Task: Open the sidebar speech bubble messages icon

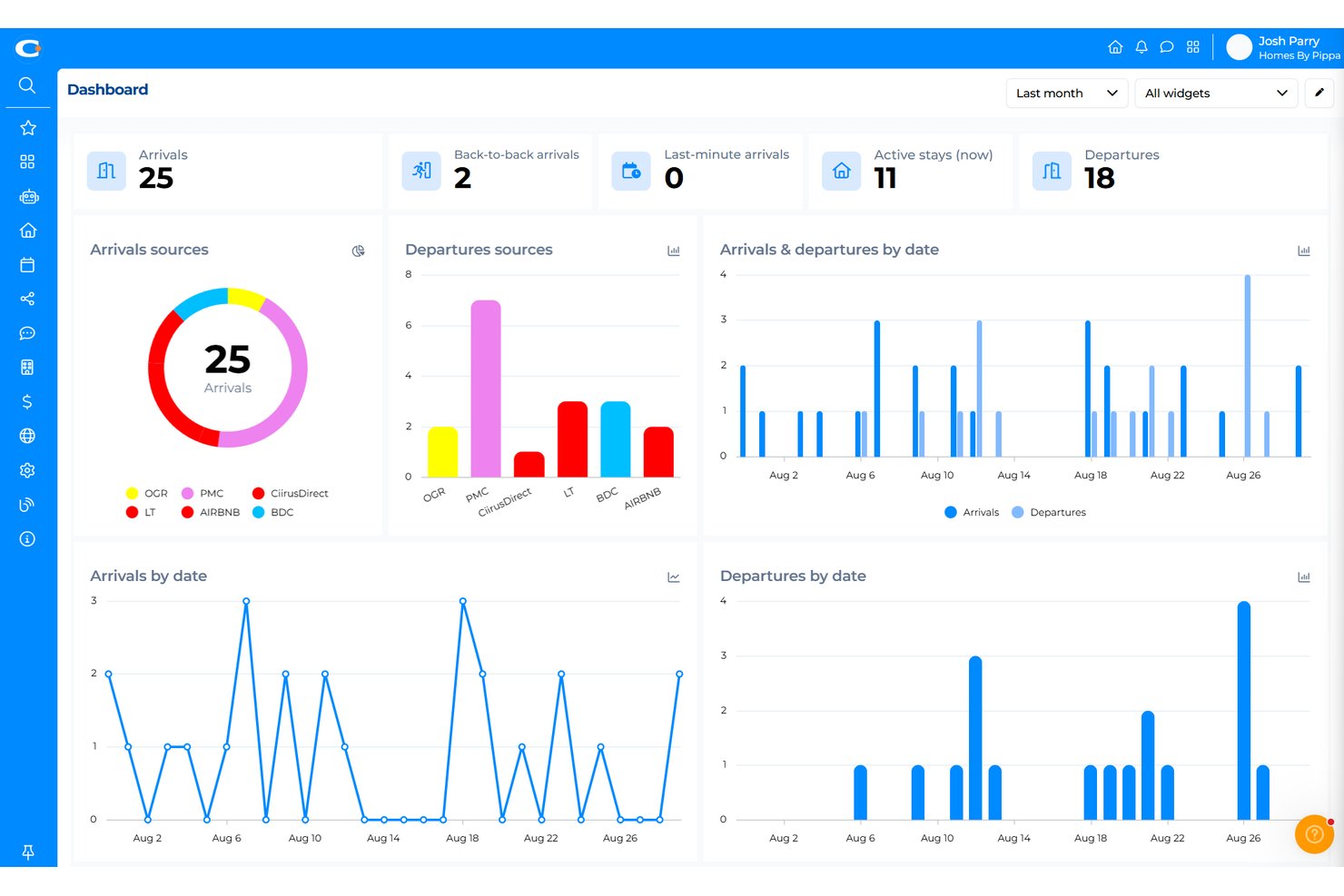Action: (27, 333)
